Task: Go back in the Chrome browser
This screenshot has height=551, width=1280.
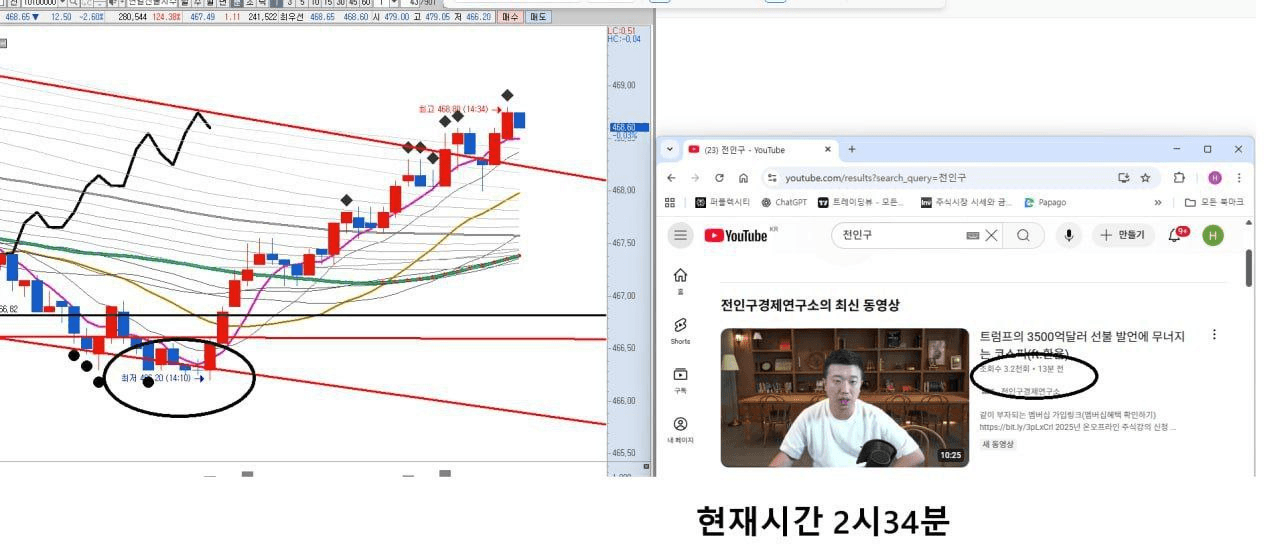Action: [672, 178]
